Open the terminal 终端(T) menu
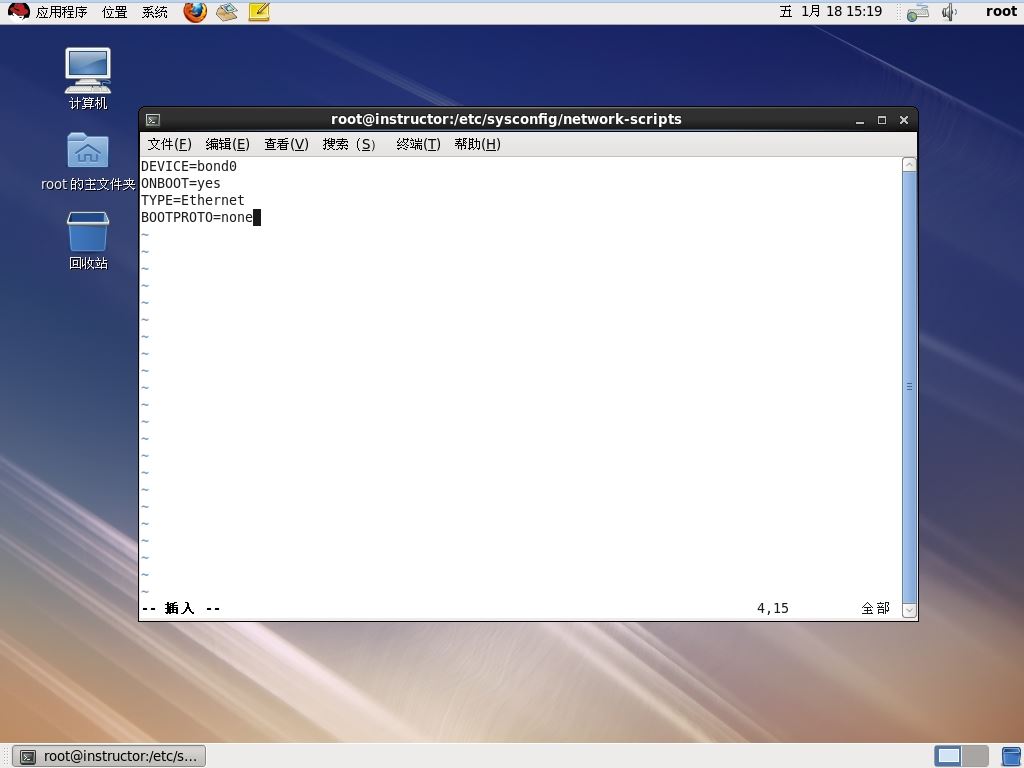Image resolution: width=1024 pixels, height=768 pixels. (419, 144)
